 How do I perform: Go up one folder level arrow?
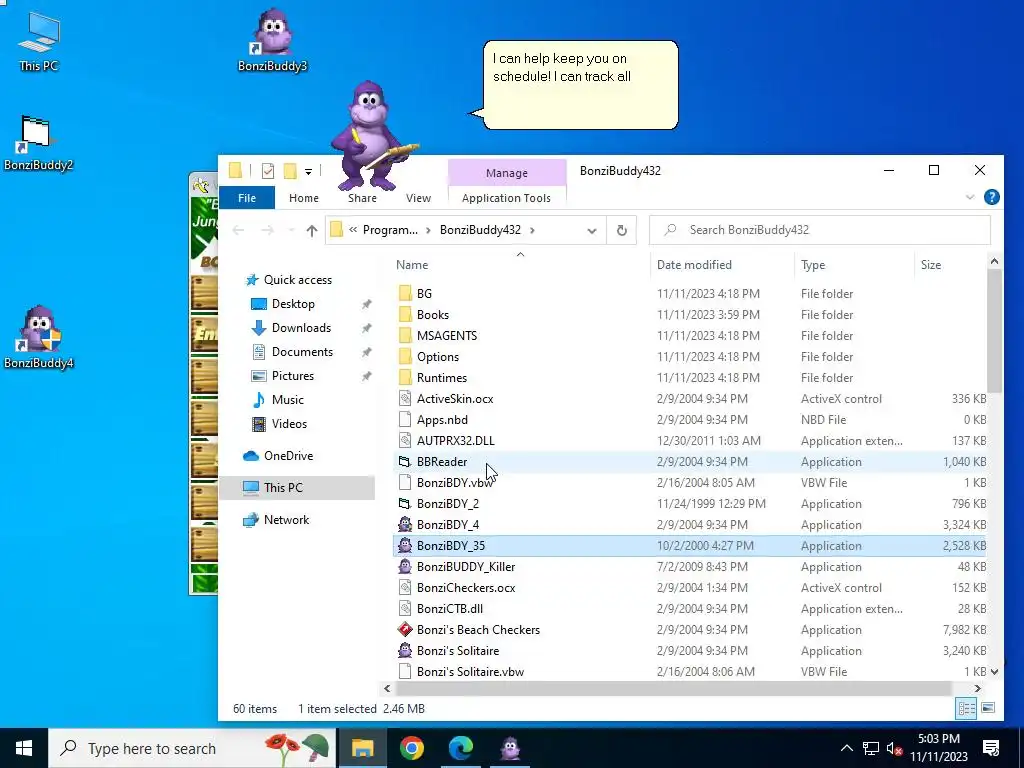click(312, 230)
